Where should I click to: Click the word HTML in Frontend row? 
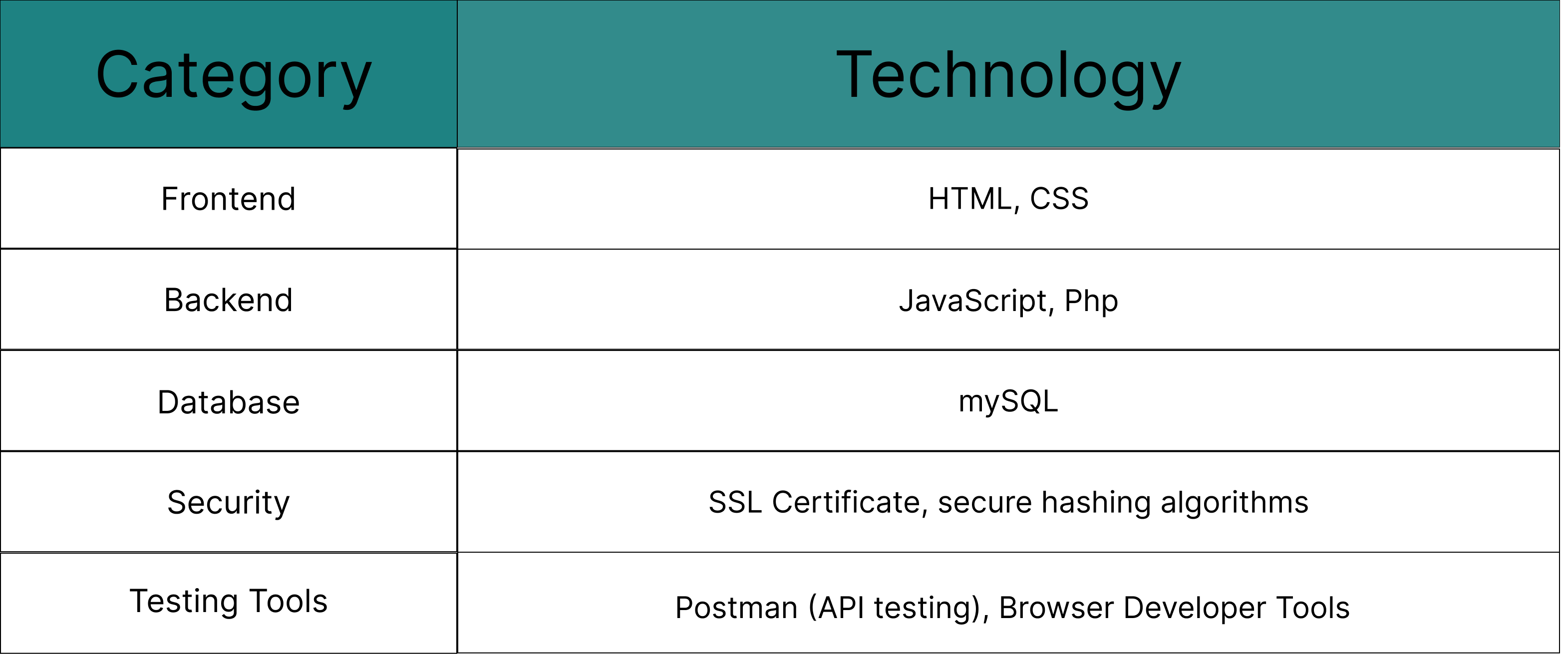(969, 199)
